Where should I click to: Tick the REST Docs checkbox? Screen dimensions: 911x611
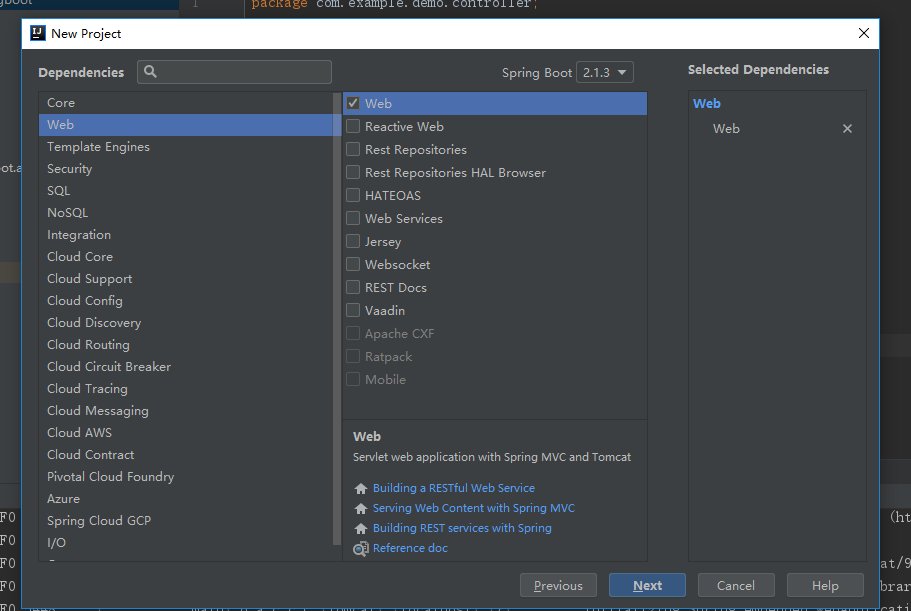(x=353, y=287)
